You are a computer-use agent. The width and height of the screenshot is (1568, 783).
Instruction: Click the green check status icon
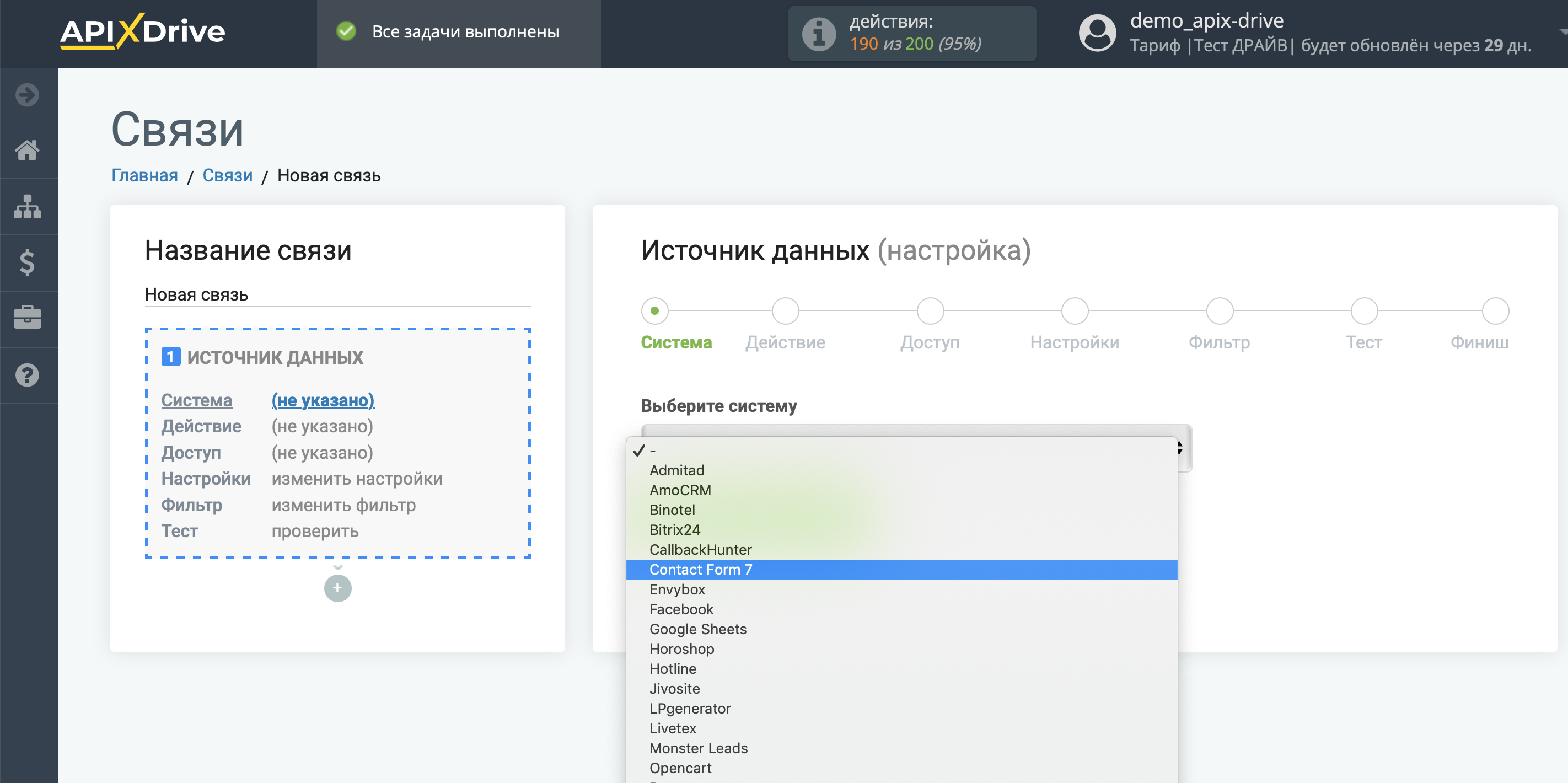click(346, 31)
